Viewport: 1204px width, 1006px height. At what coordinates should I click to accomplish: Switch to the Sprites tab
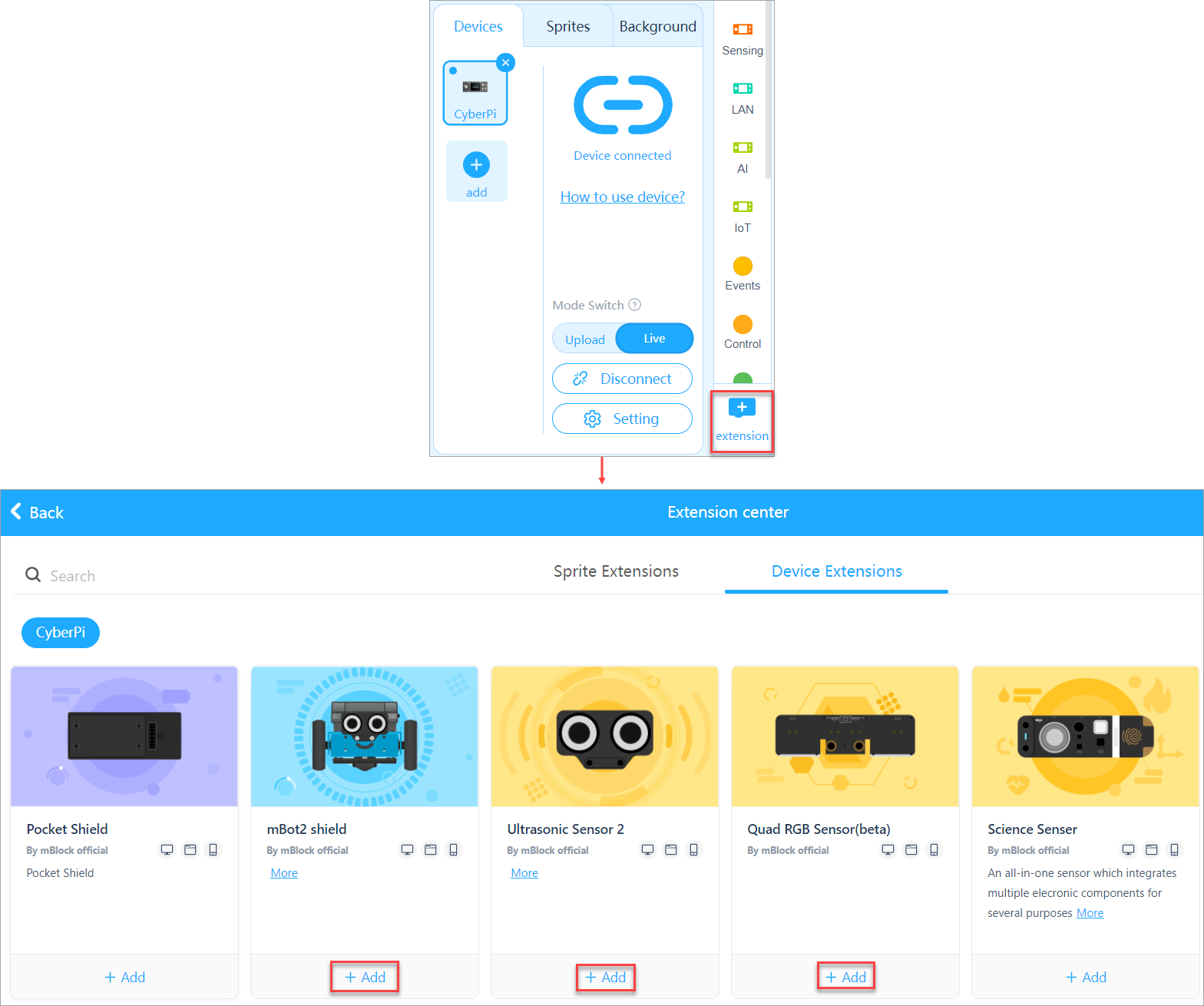pyautogui.click(x=567, y=27)
